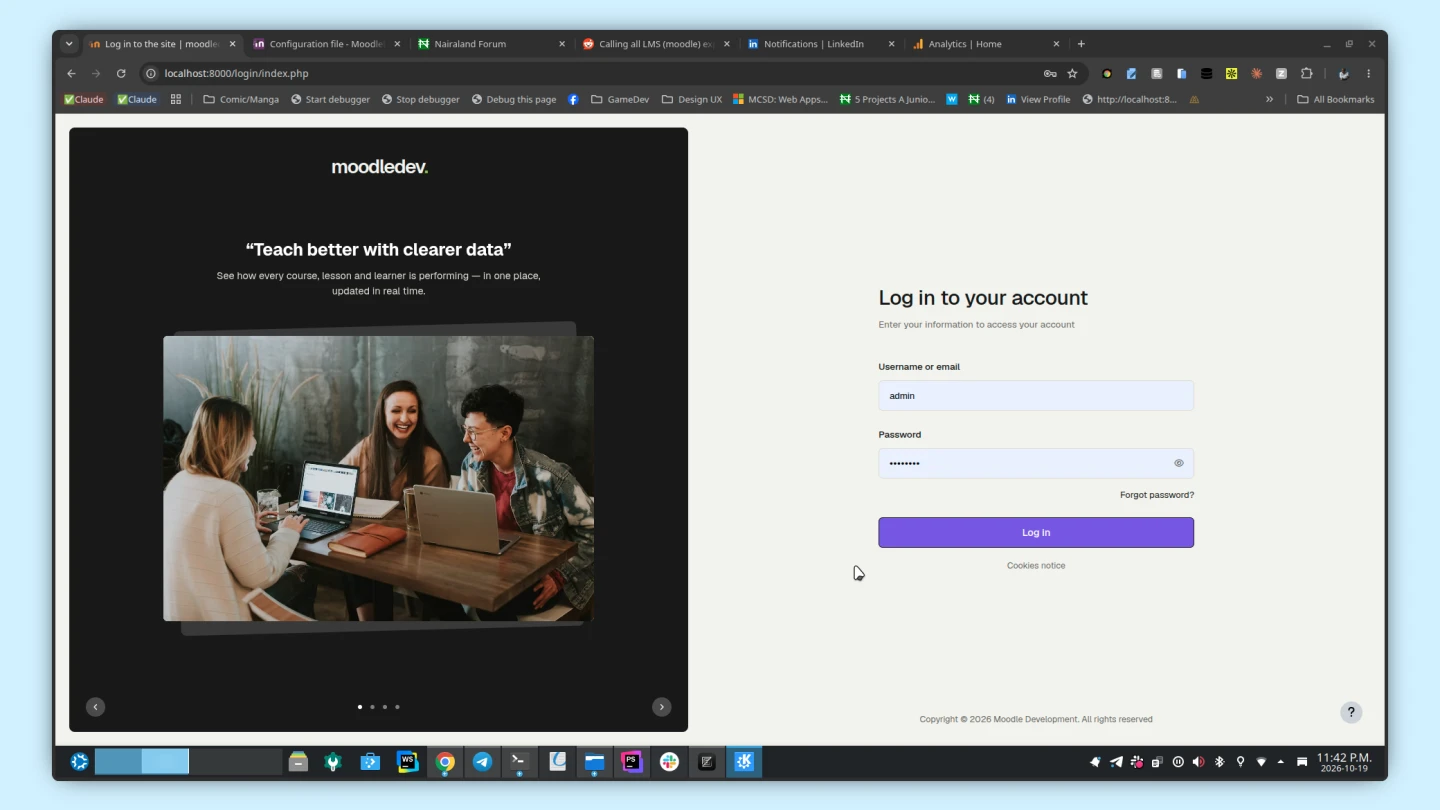
Task: Open the volume control in system tray
Action: [x=1198, y=762]
